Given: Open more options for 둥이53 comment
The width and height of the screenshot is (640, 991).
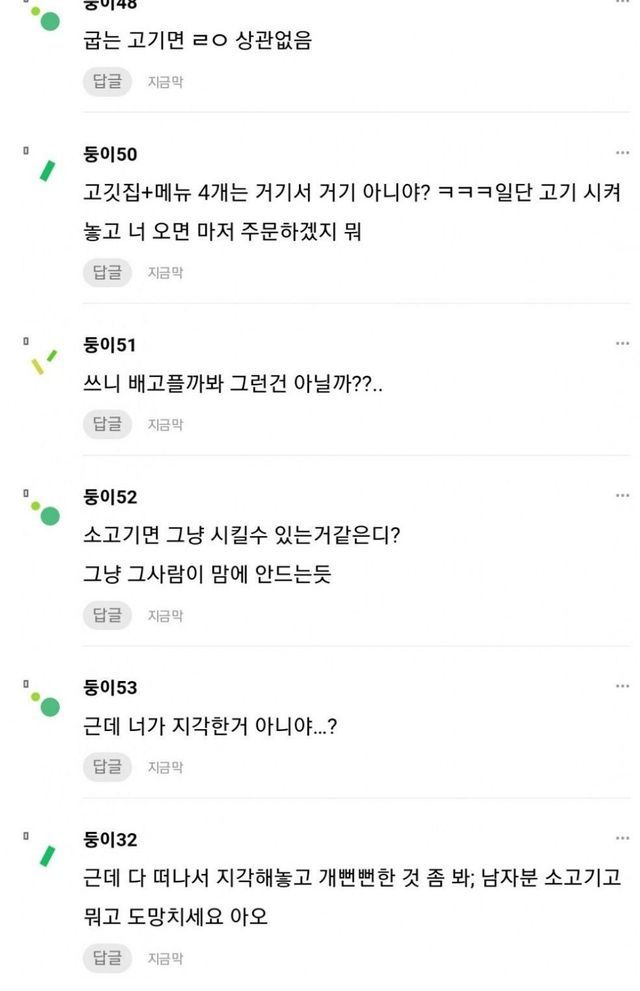Looking at the screenshot, I should tap(622, 687).
